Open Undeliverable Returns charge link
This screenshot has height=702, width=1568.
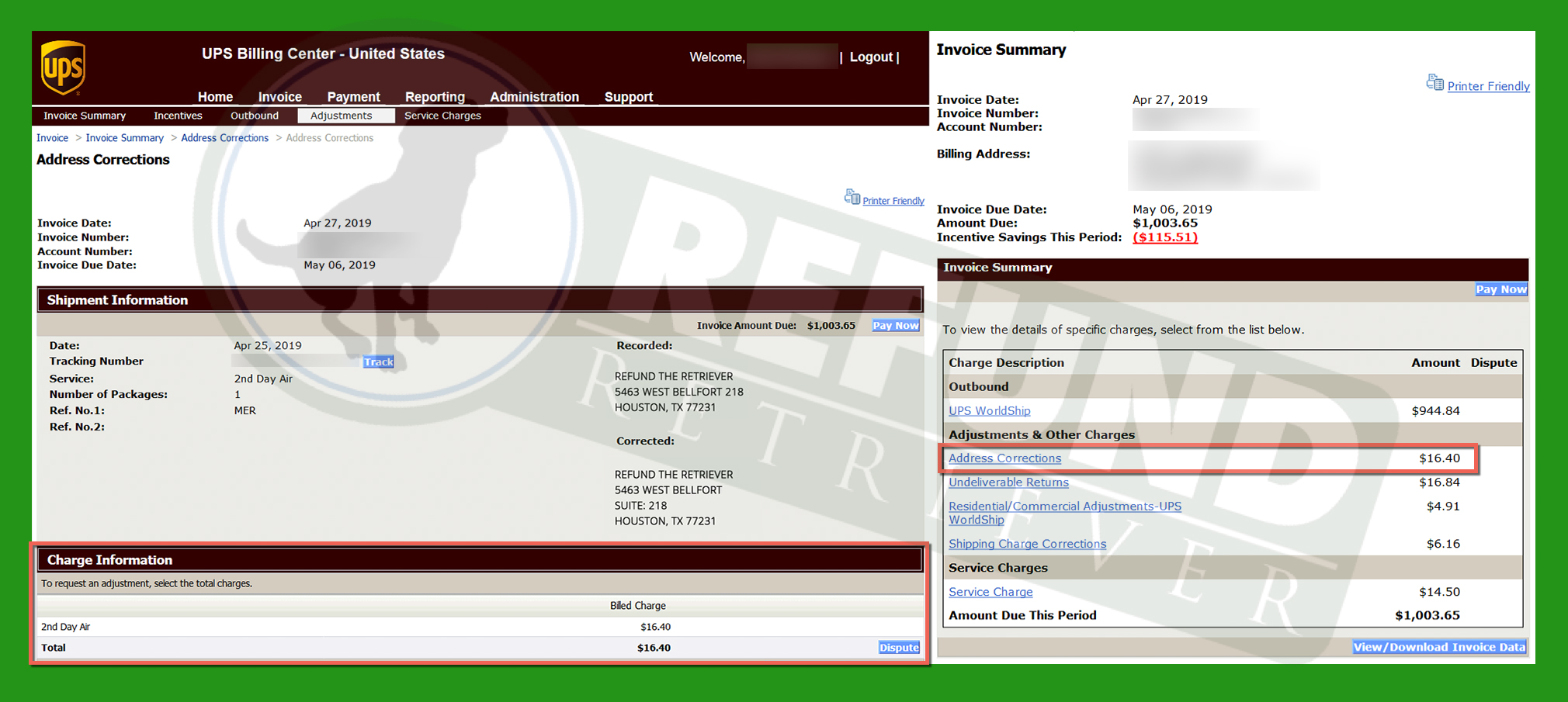tap(1008, 482)
